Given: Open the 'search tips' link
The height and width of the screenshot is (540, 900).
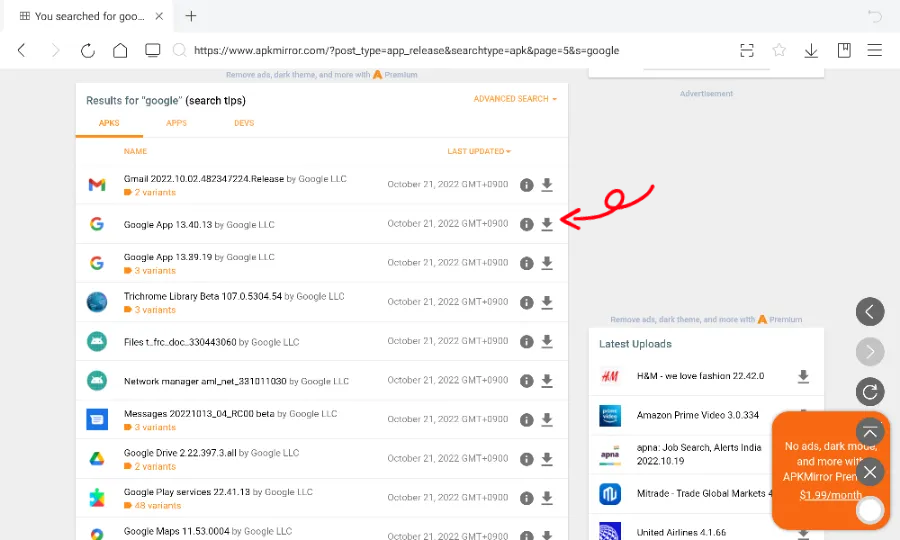Looking at the screenshot, I should click(215, 100).
